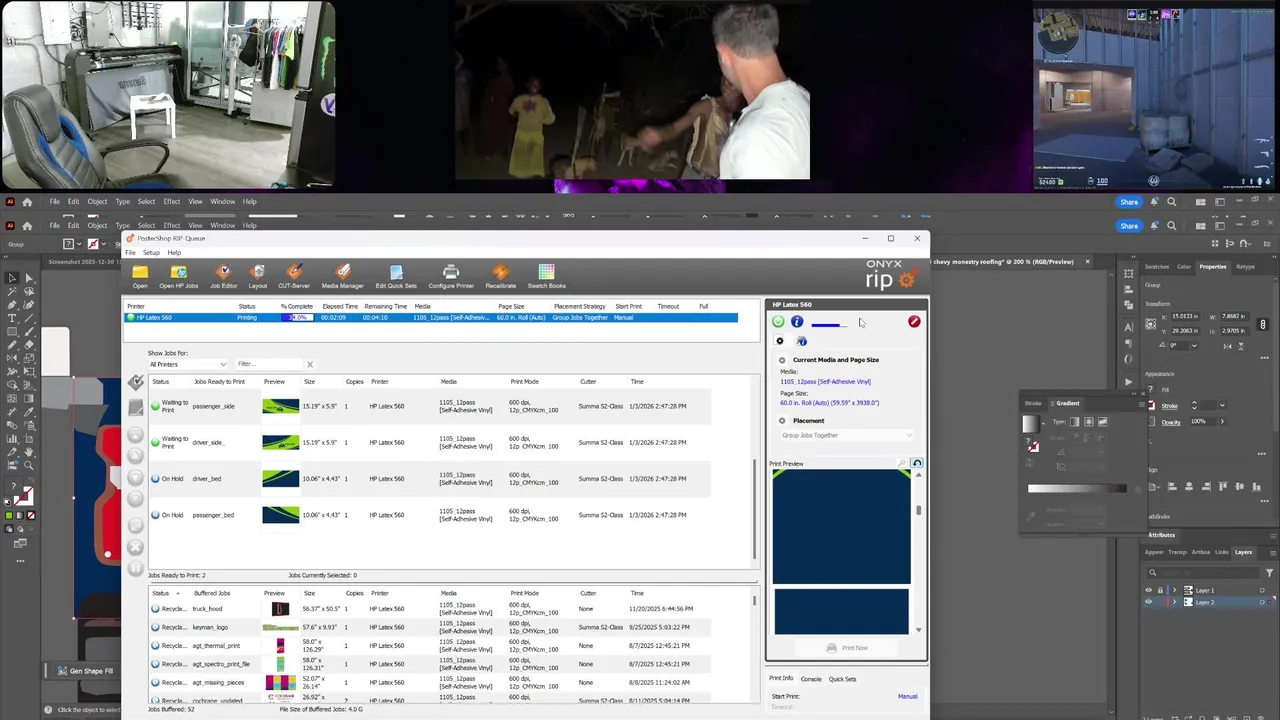Screen dimensions: 1280x720
Task: Open the rotation angle dropdown in Transform
Action: click(1194, 346)
